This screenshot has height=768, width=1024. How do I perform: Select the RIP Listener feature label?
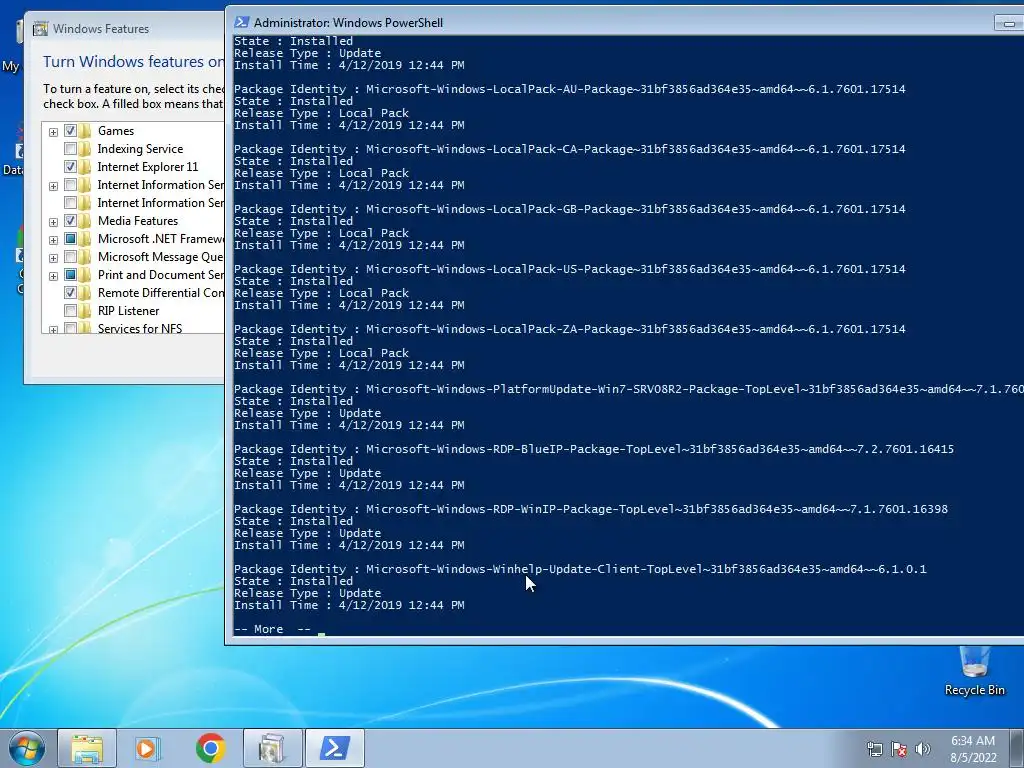129,311
